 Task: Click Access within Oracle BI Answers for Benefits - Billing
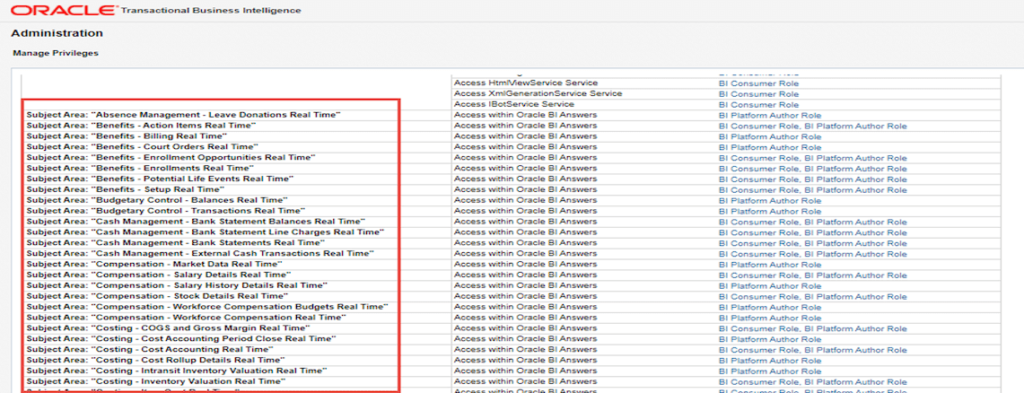tap(525, 136)
